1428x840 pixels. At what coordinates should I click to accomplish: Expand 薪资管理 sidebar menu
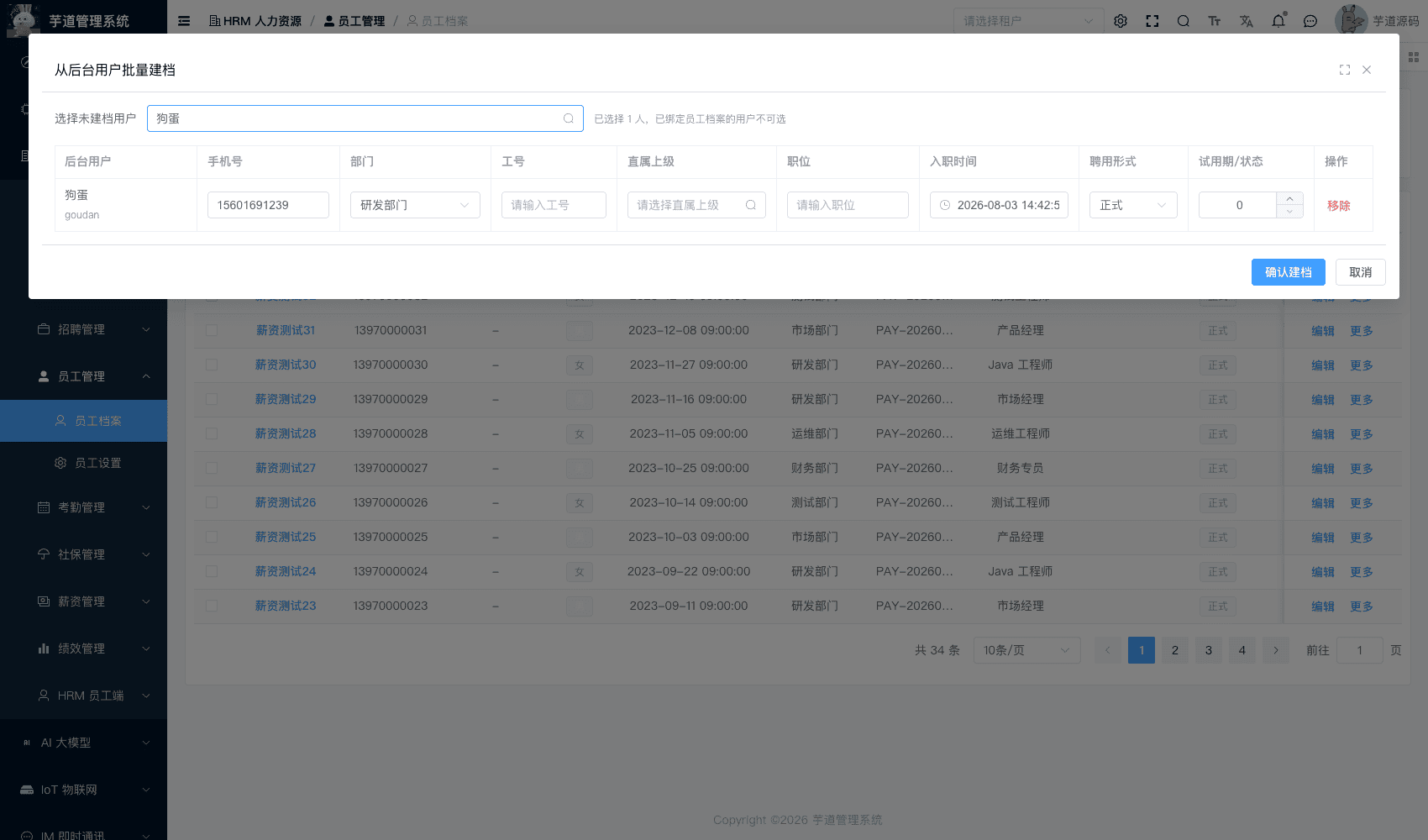coord(84,601)
